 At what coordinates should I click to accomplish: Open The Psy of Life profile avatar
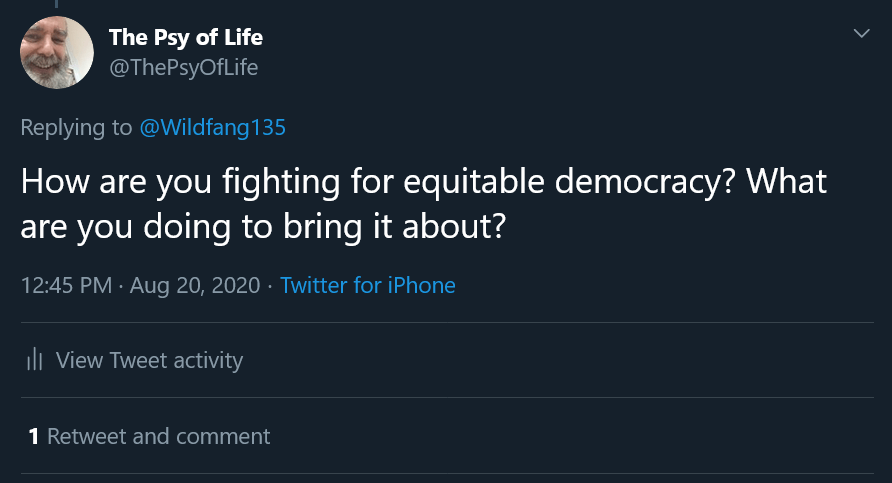pos(57,53)
